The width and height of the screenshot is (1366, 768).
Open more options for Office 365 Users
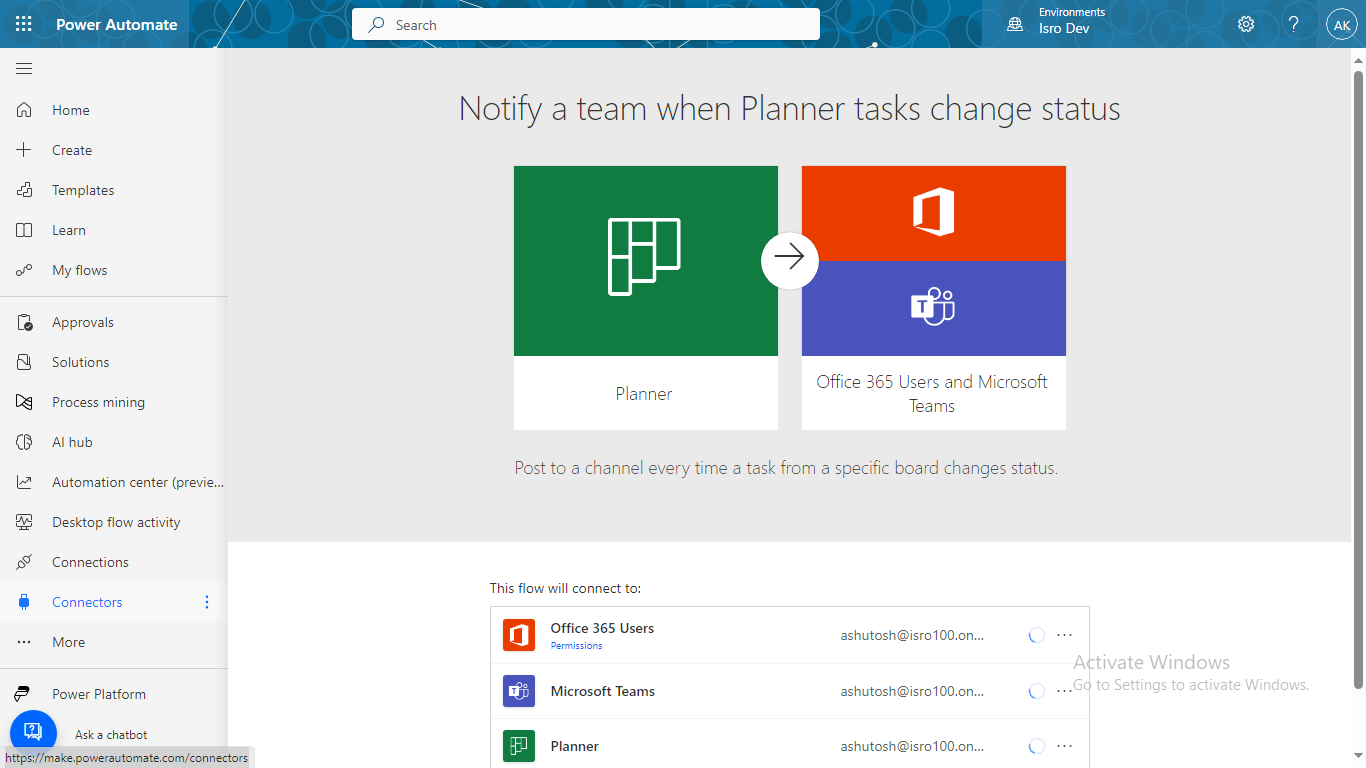point(1064,635)
